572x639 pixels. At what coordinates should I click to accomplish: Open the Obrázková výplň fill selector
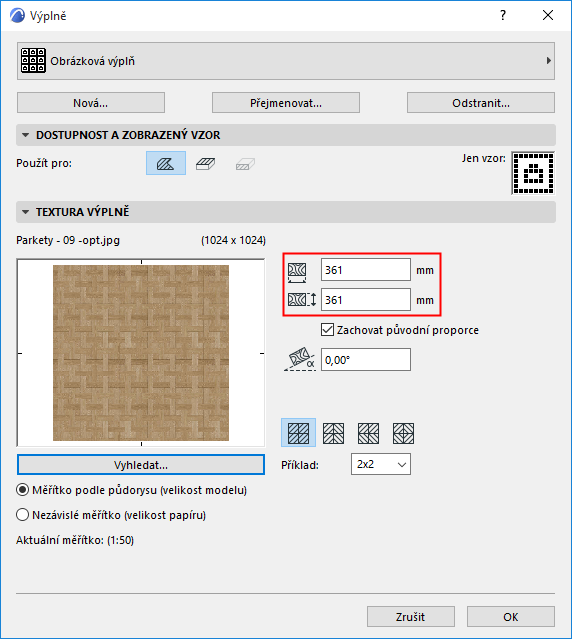tap(286, 61)
